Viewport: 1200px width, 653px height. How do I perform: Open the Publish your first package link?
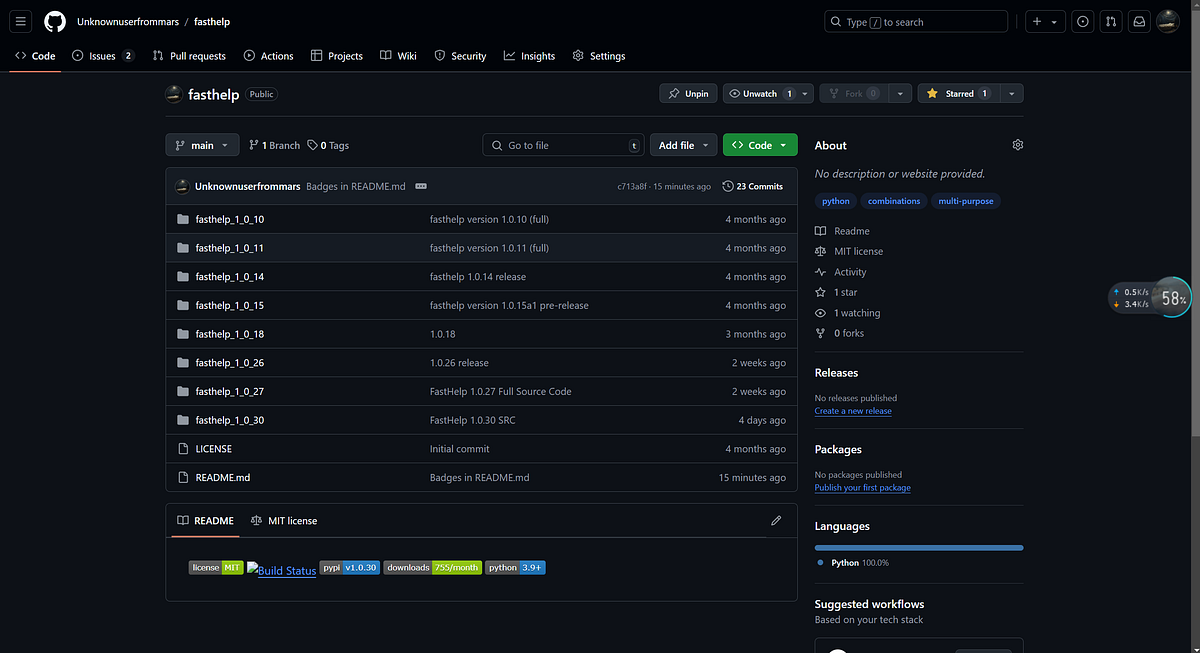[x=862, y=487]
